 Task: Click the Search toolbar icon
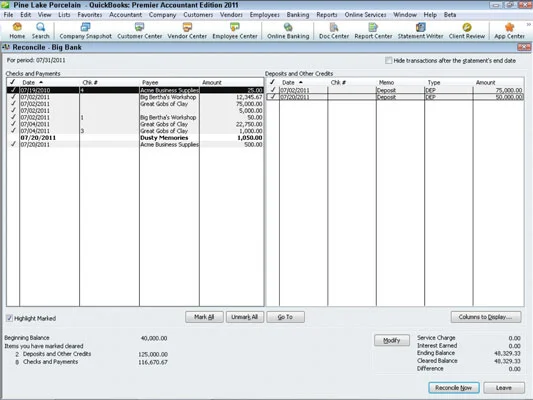point(40,31)
